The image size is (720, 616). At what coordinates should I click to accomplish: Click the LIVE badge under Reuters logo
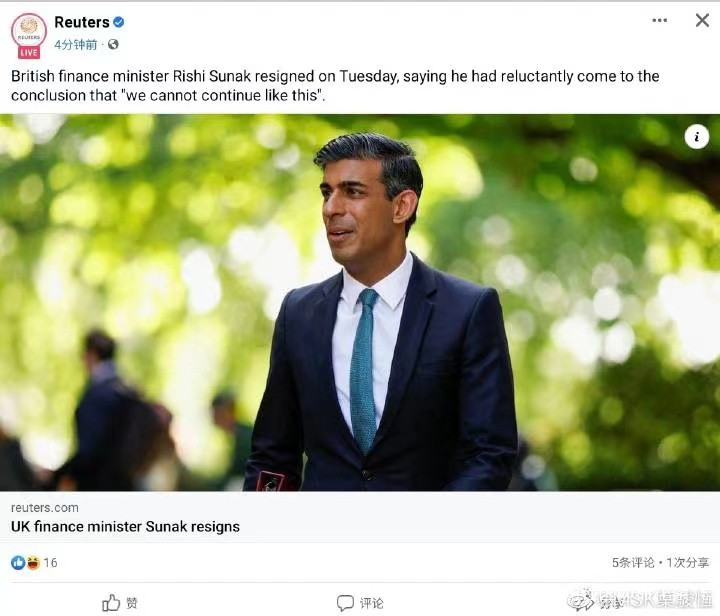[x=29, y=52]
